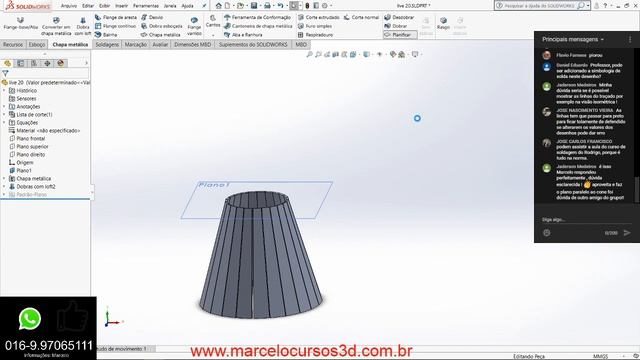This screenshot has height=360, width=640.
Task: Click the Save icon in the top toolbar
Action: coord(254,6)
